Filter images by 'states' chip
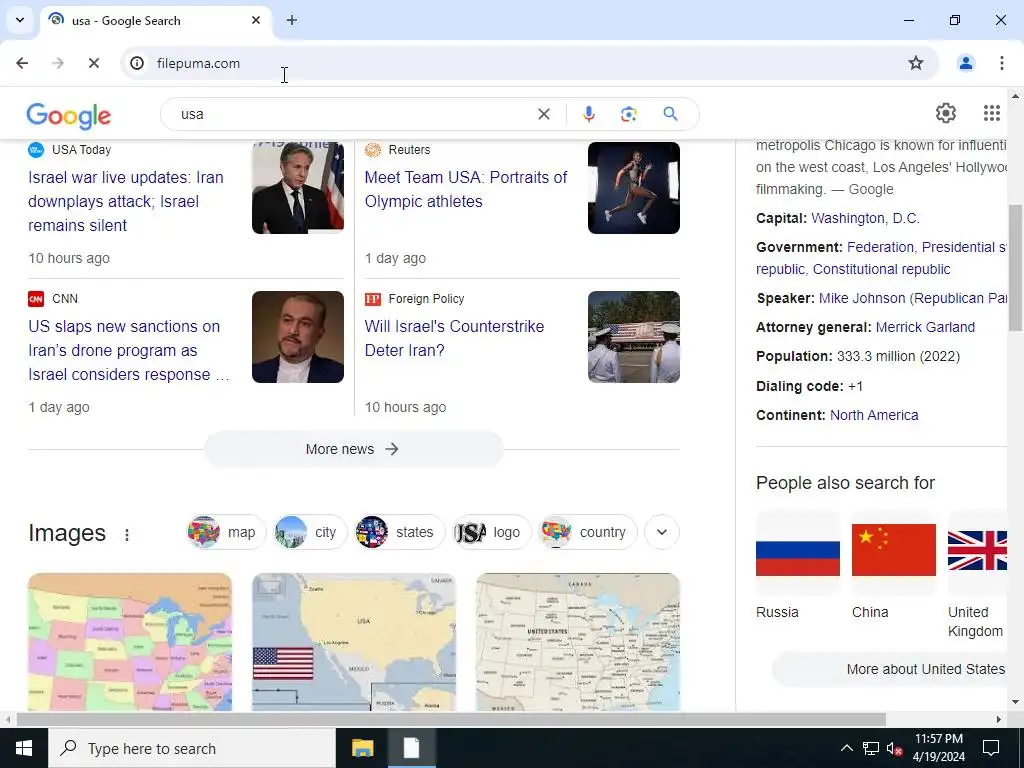Viewport: 1024px width, 768px height. pyautogui.click(x=400, y=532)
